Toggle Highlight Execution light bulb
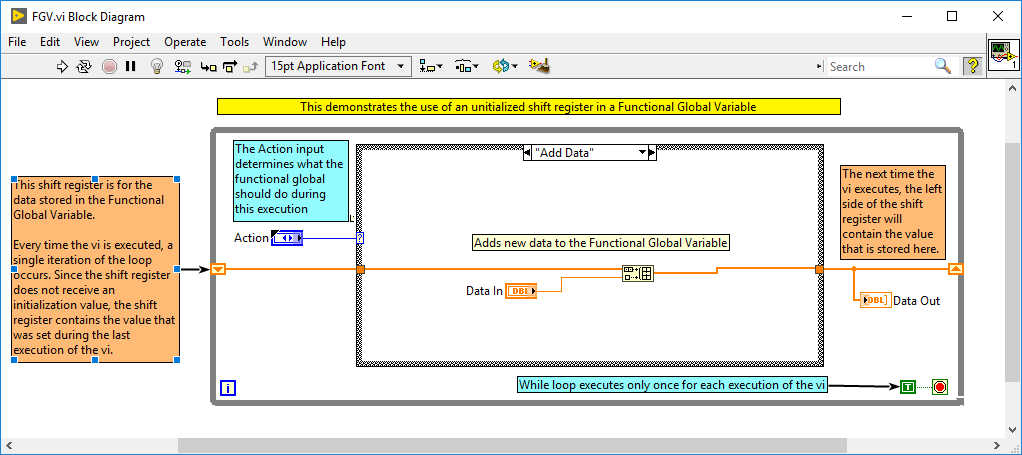1022x455 pixels. 157,67
